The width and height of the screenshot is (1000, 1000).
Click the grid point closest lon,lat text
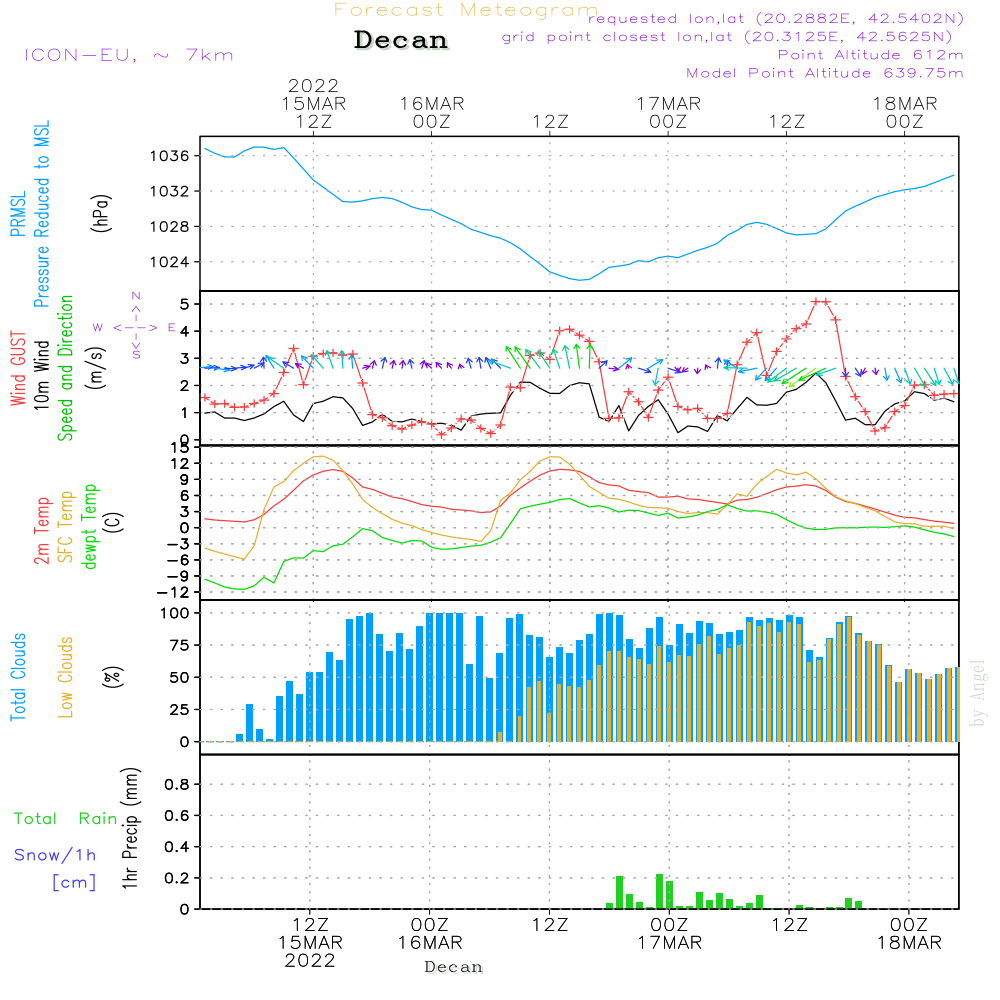727,37
